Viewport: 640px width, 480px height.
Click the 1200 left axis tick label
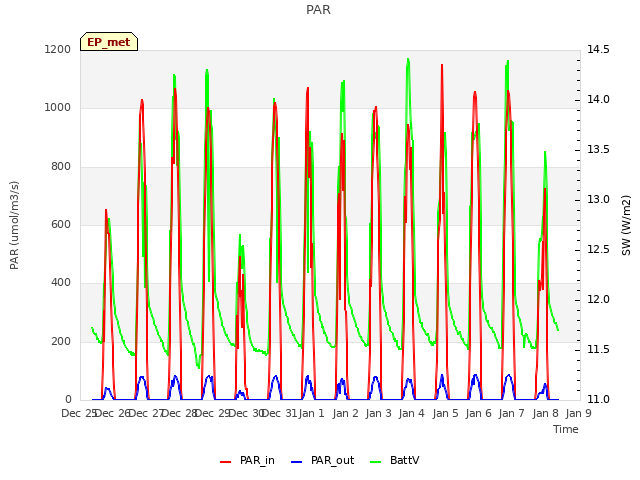[x=58, y=49]
